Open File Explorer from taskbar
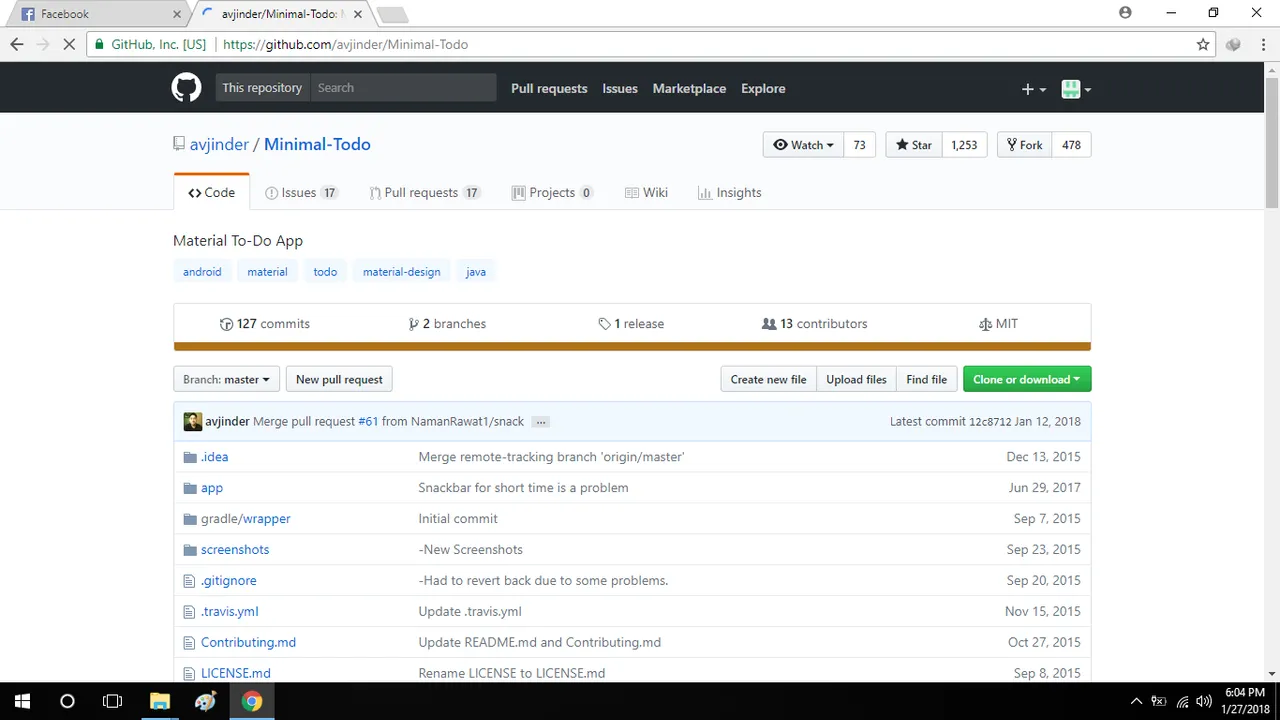Screen dimensions: 1280x720 click(160, 701)
